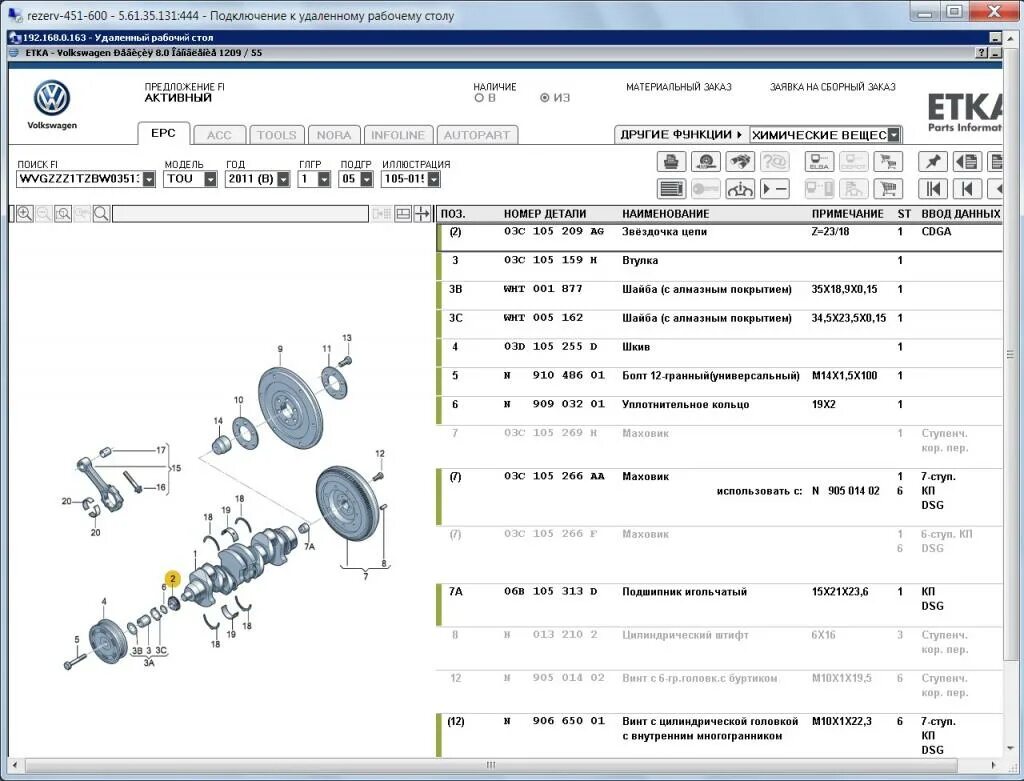Click the single shopping cart icon
Screen dimensions: 1024x781
coord(888,189)
